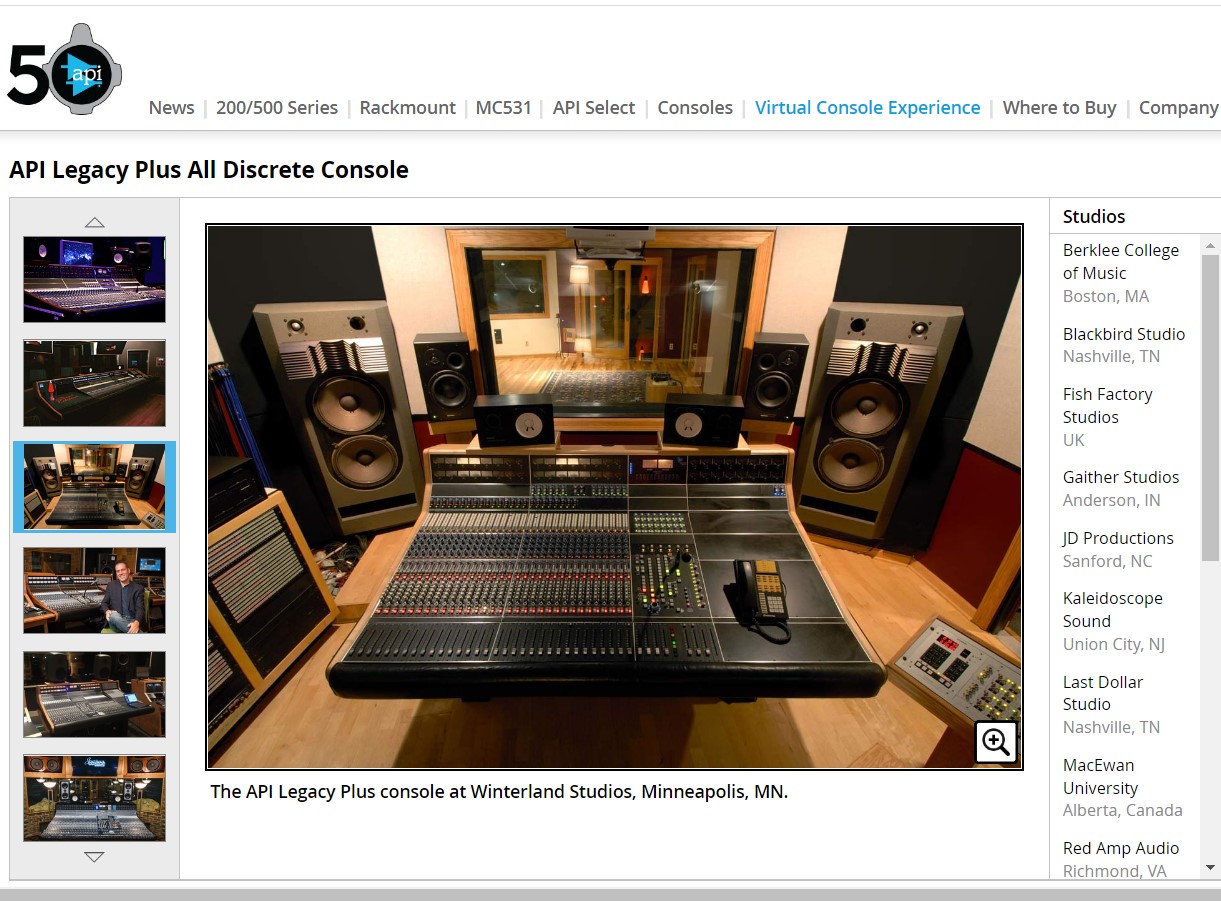Open the Company menu
This screenshot has height=901, width=1221.
pos(1179,108)
